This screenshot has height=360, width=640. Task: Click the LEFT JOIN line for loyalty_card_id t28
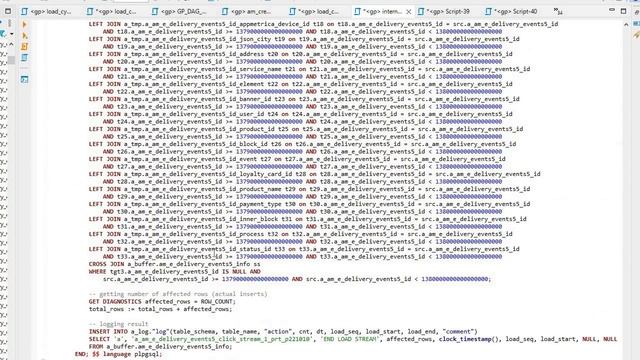point(315,174)
